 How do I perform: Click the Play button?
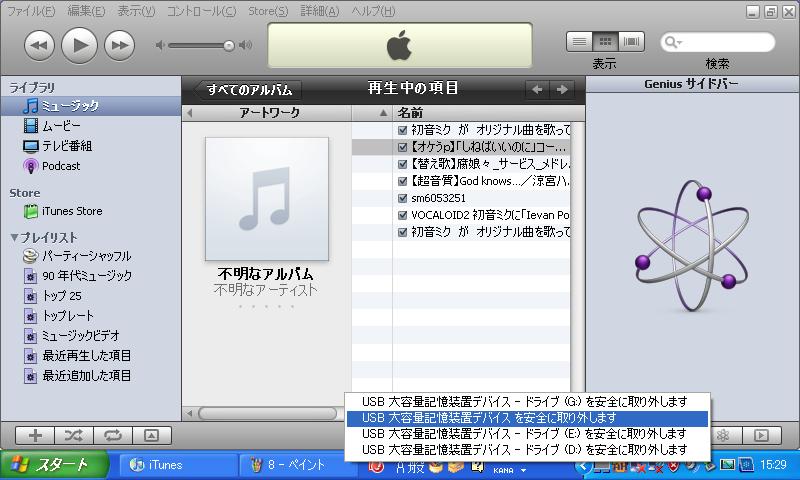pyautogui.click(x=79, y=45)
